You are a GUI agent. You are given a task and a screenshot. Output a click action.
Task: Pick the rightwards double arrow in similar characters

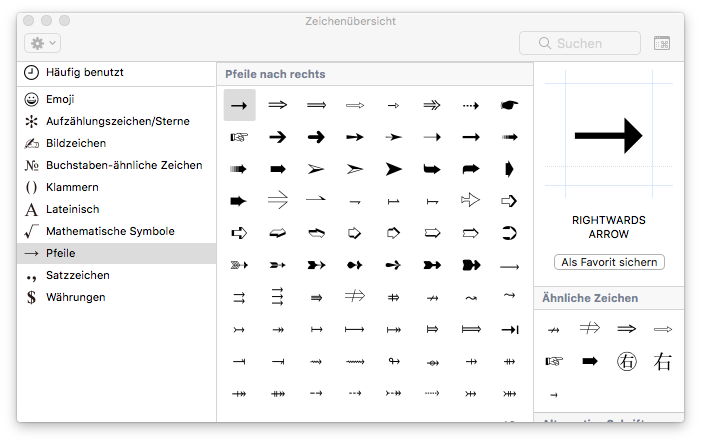[626, 329]
